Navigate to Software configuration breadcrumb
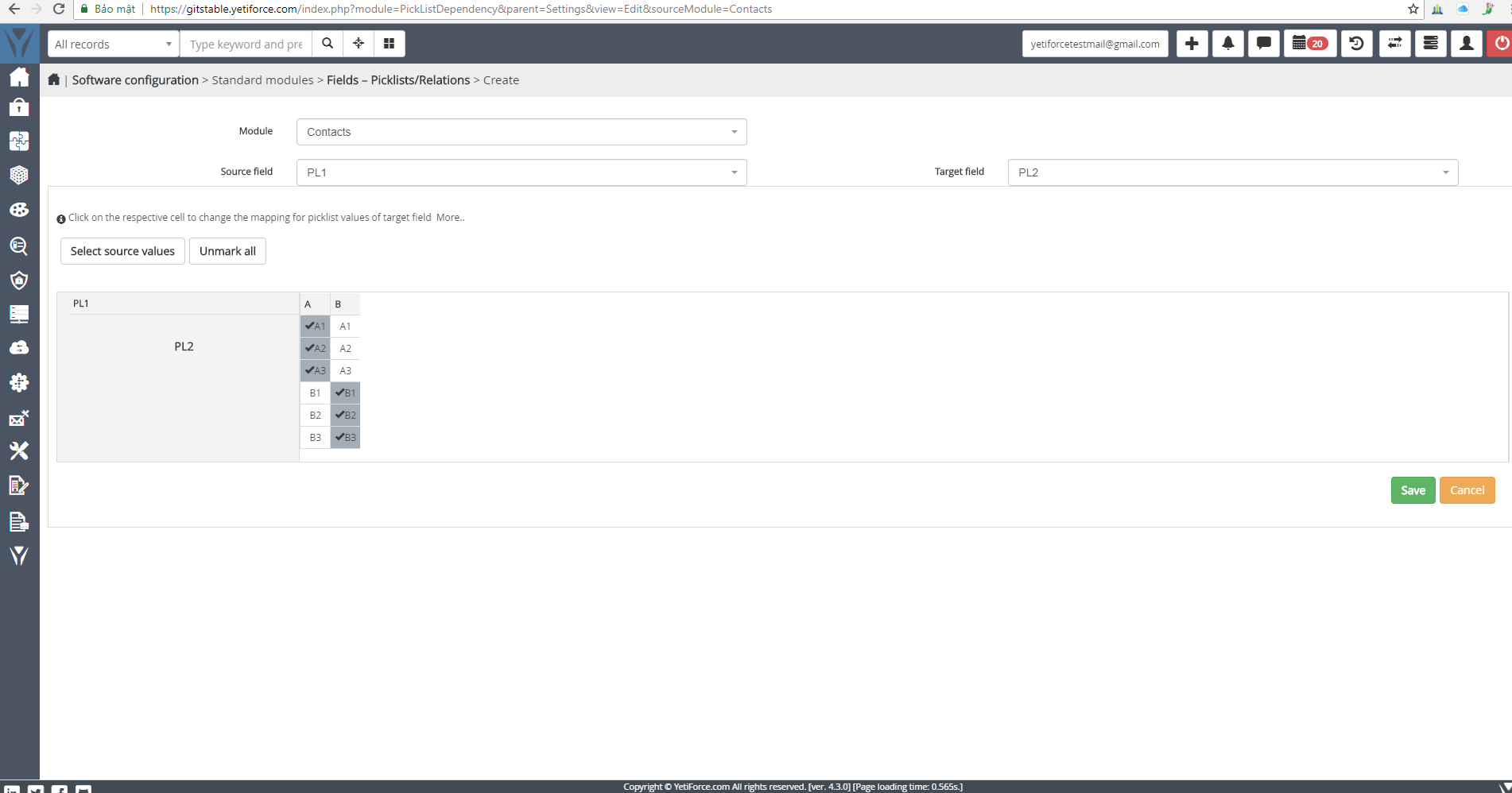 pos(134,79)
